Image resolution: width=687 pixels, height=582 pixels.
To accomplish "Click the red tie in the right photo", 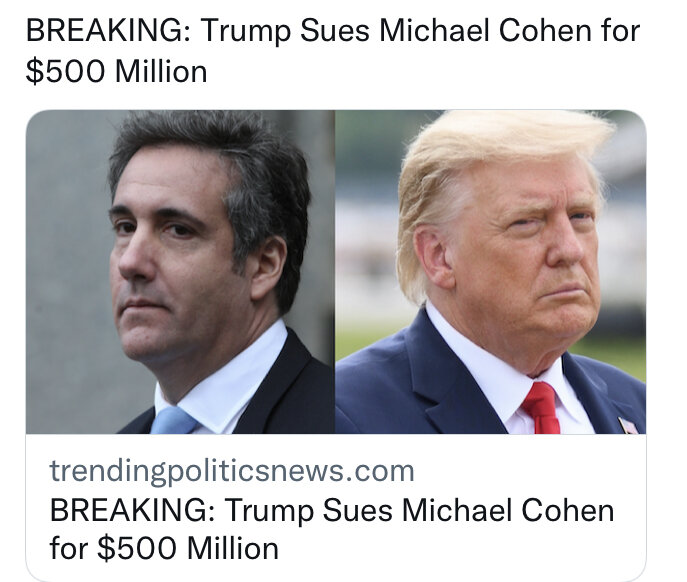I will tap(542, 408).
